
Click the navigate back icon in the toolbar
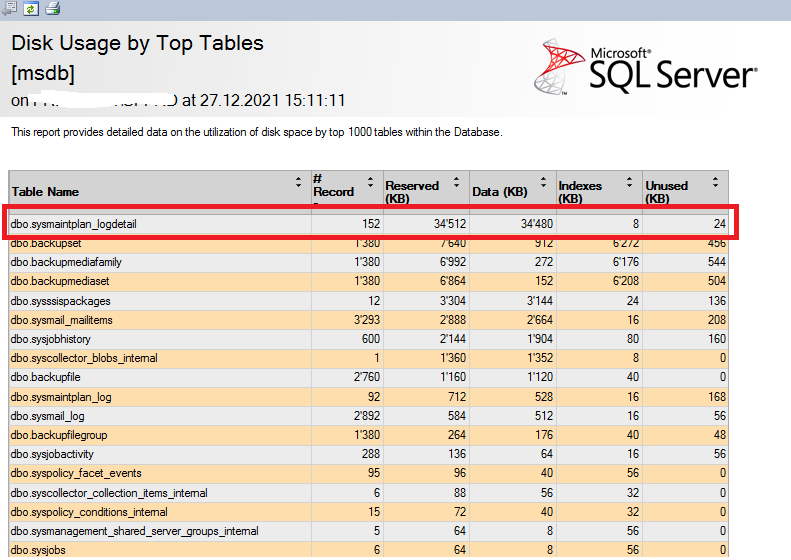tap(9, 9)
